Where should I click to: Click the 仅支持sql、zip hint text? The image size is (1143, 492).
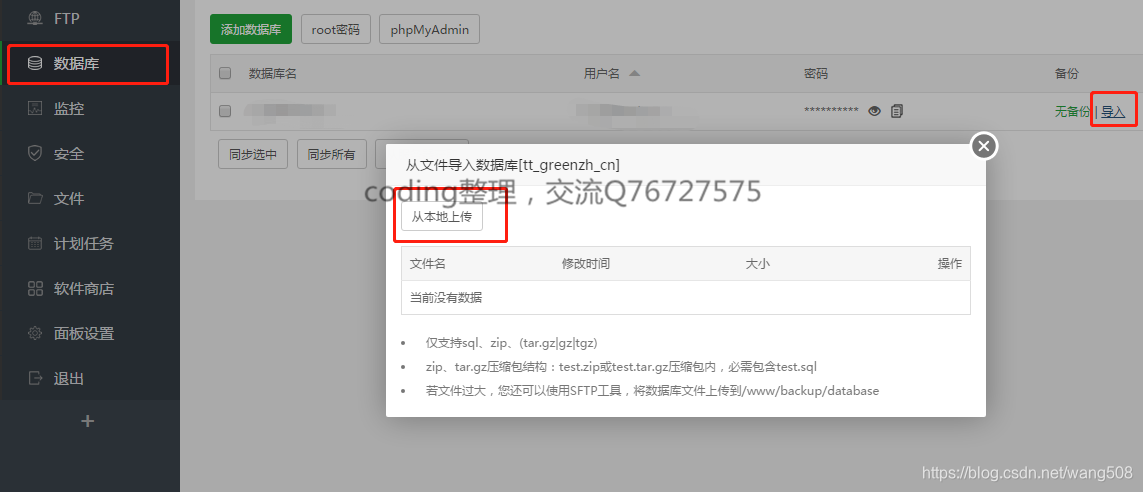[x=512, y=343]
